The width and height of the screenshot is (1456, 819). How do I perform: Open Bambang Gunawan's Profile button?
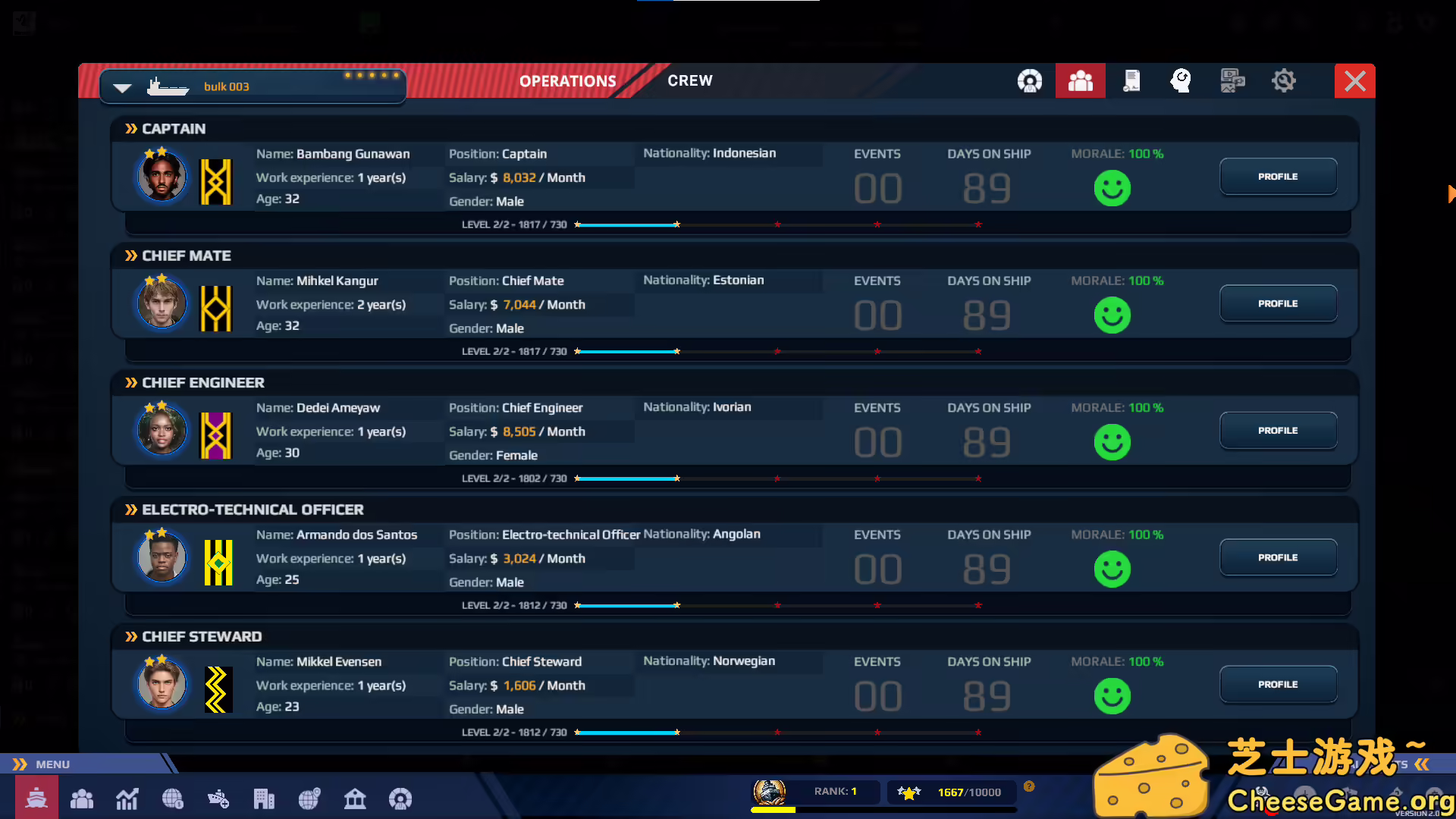click(x=1277, y=177)
